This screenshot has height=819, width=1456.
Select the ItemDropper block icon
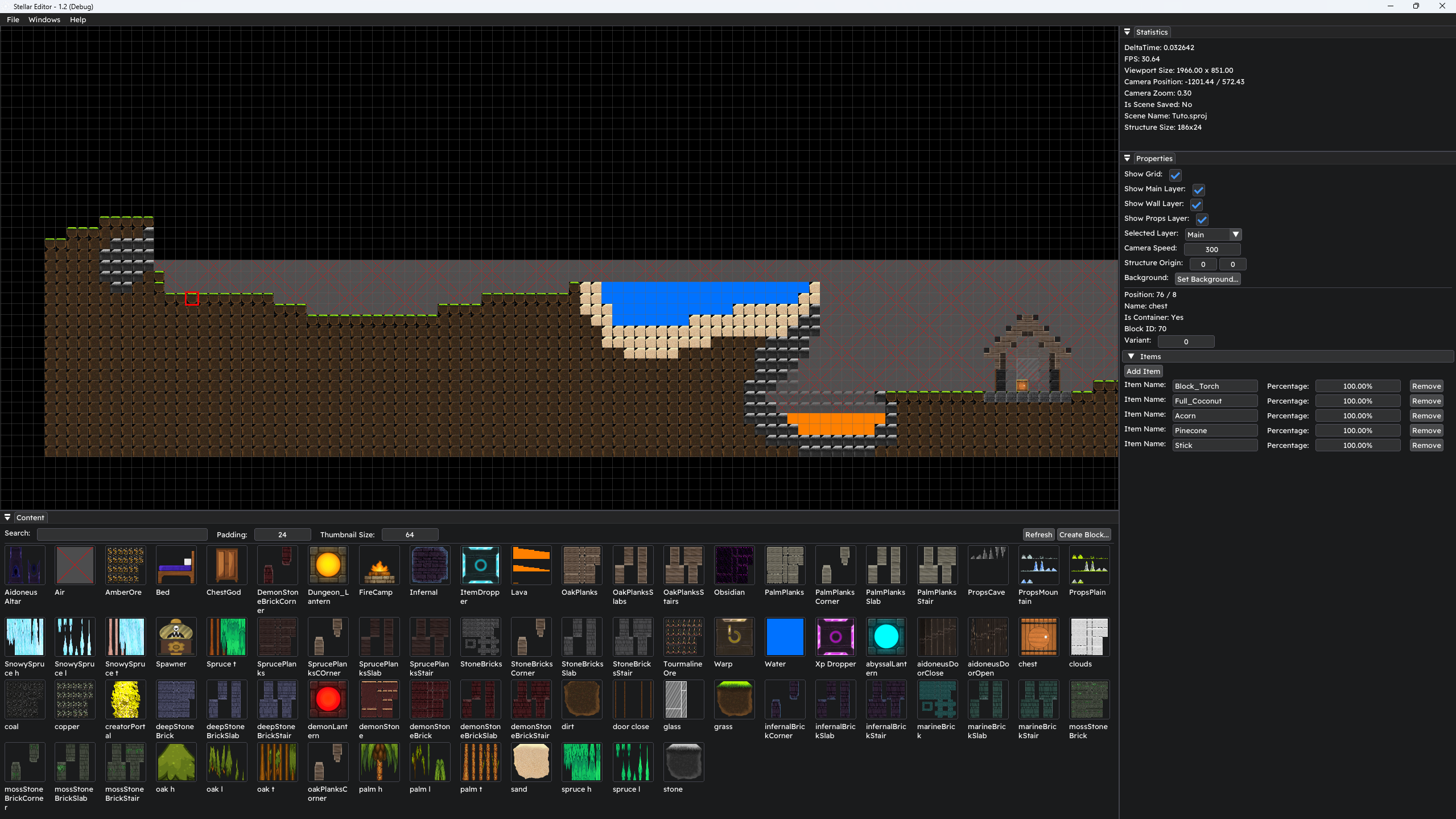point(481,565)
